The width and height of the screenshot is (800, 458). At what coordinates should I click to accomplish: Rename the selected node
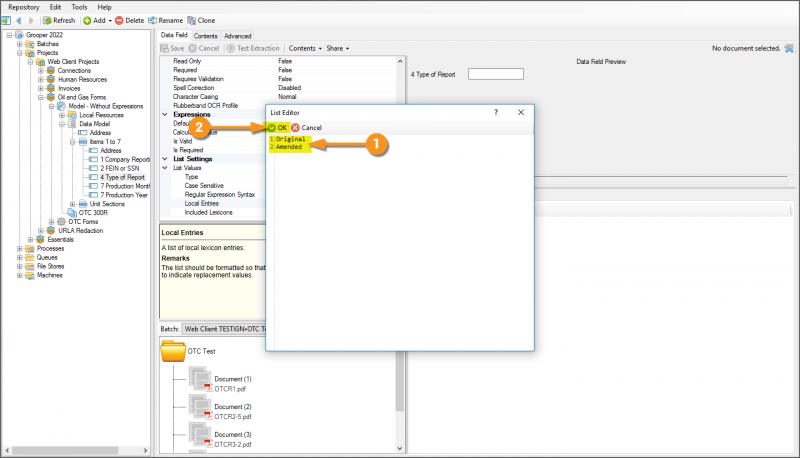pos(165,20)
